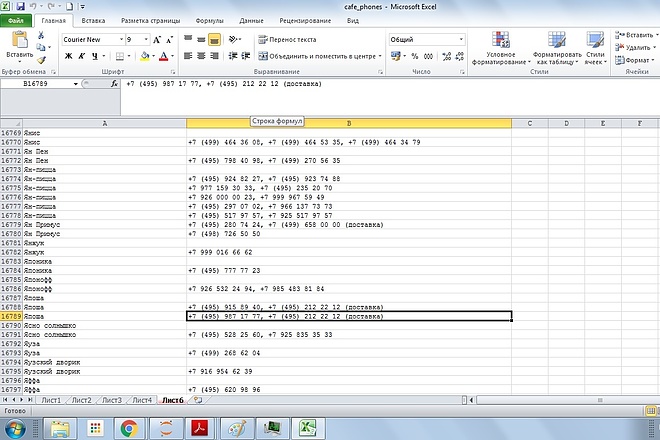Image resolution: width=660 pixels, height=440 pixels.
Task: Open Форматировать как таблицу menu
Action: click(x=557, y=48)
